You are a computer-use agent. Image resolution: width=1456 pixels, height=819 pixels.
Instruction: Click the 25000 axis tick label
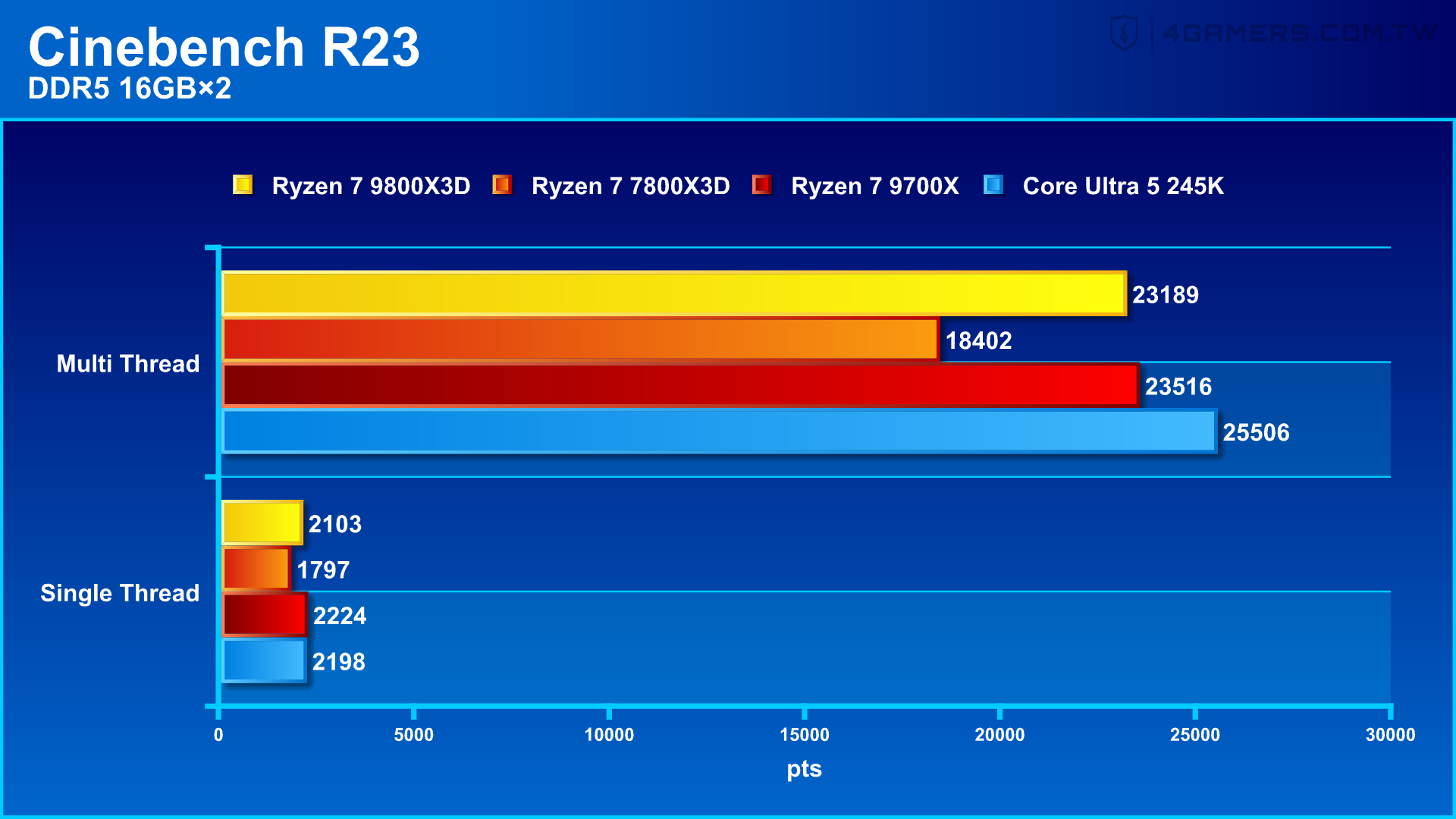[x=1195, y=735]
